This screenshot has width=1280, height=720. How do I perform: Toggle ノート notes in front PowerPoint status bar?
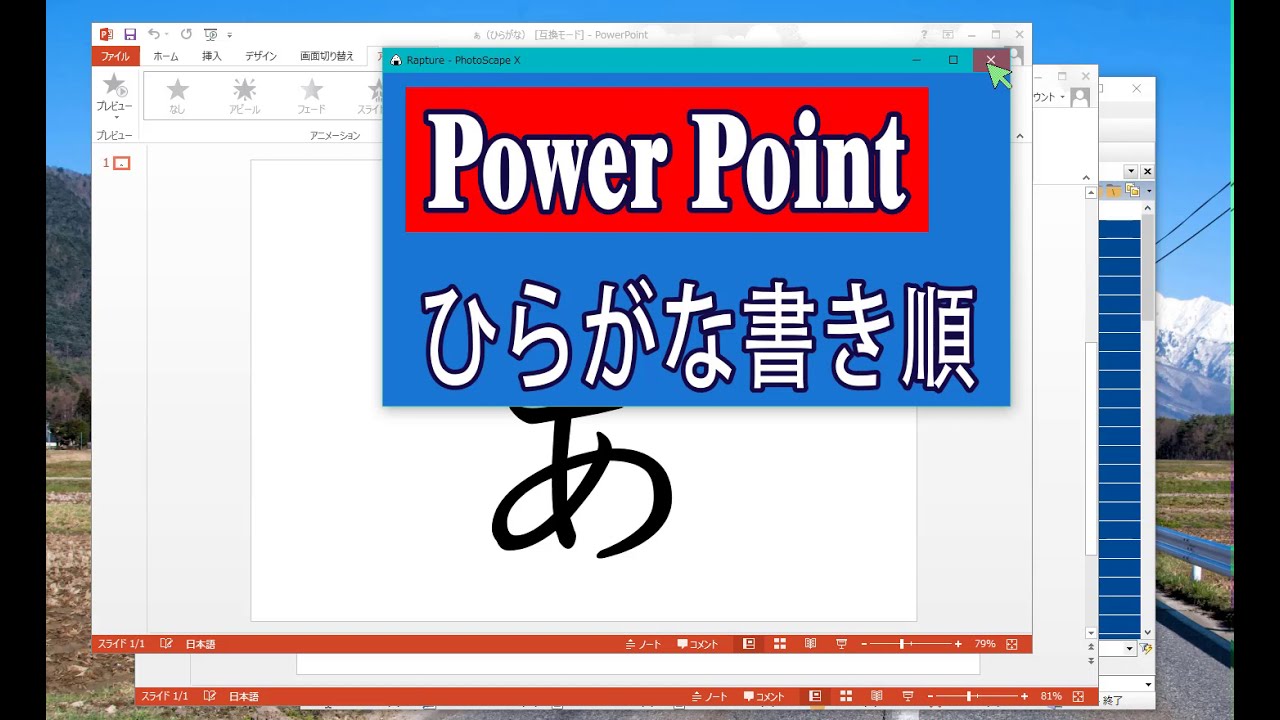coord(643,644)
